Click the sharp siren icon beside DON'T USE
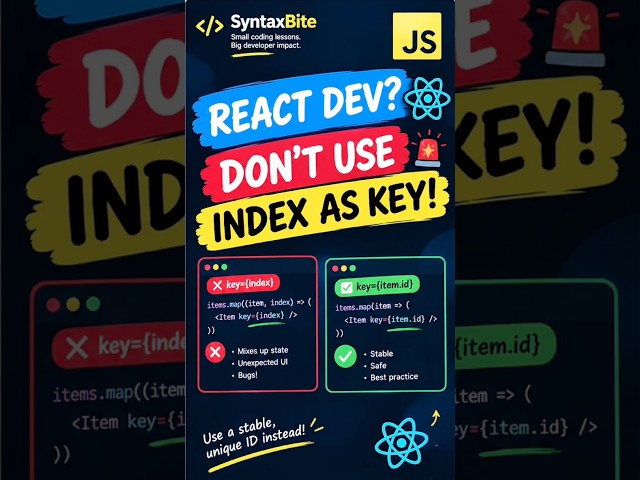Screen dimensions: 640x480 pyautogui.click(x=428, y=149)
